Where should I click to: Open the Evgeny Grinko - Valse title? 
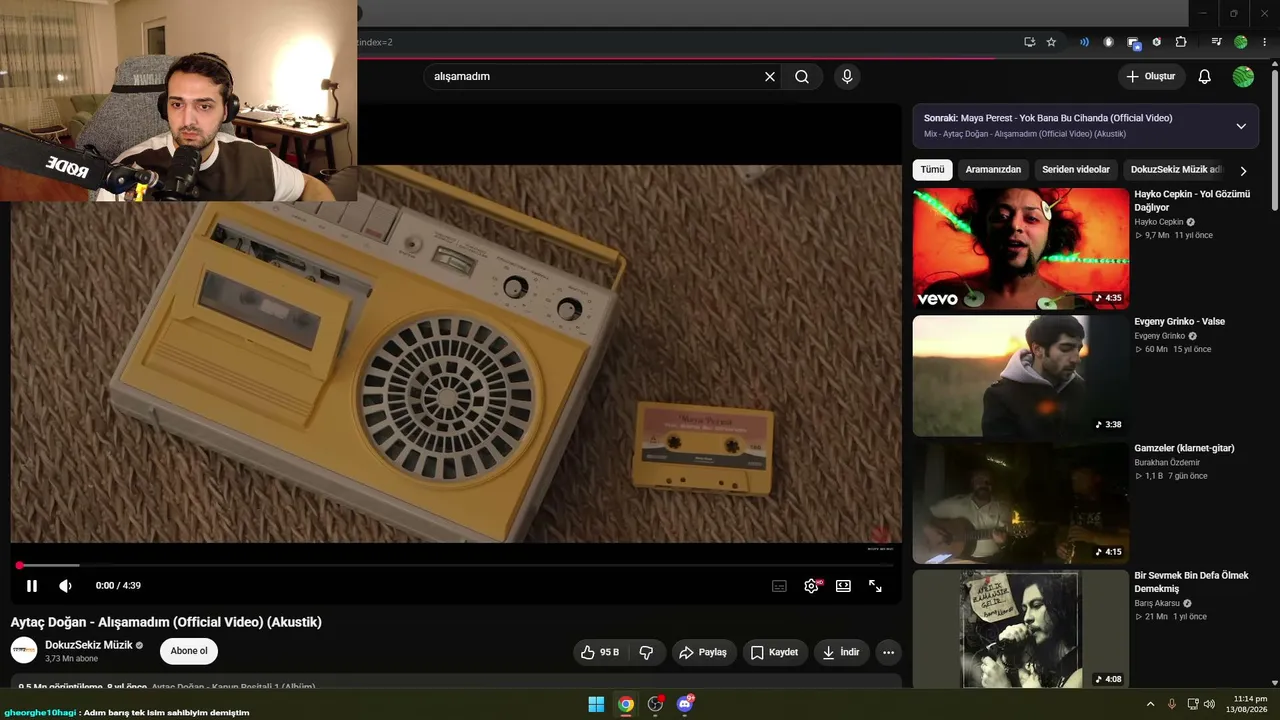[x=1179, y=322]
